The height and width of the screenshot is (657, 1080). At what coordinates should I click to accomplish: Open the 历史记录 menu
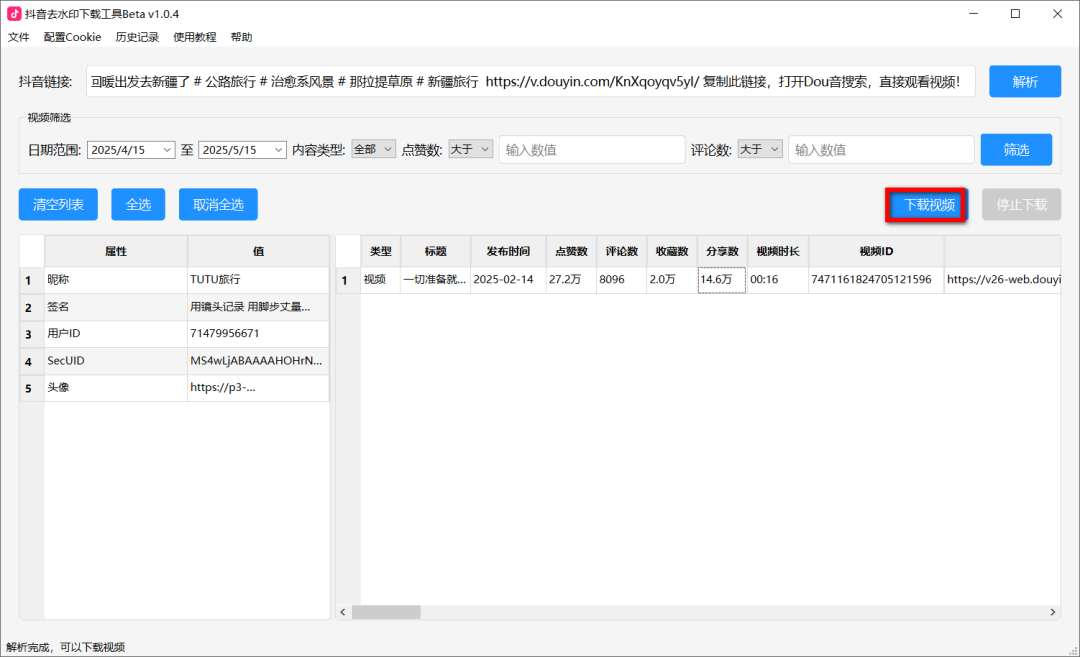click(137, 37)
